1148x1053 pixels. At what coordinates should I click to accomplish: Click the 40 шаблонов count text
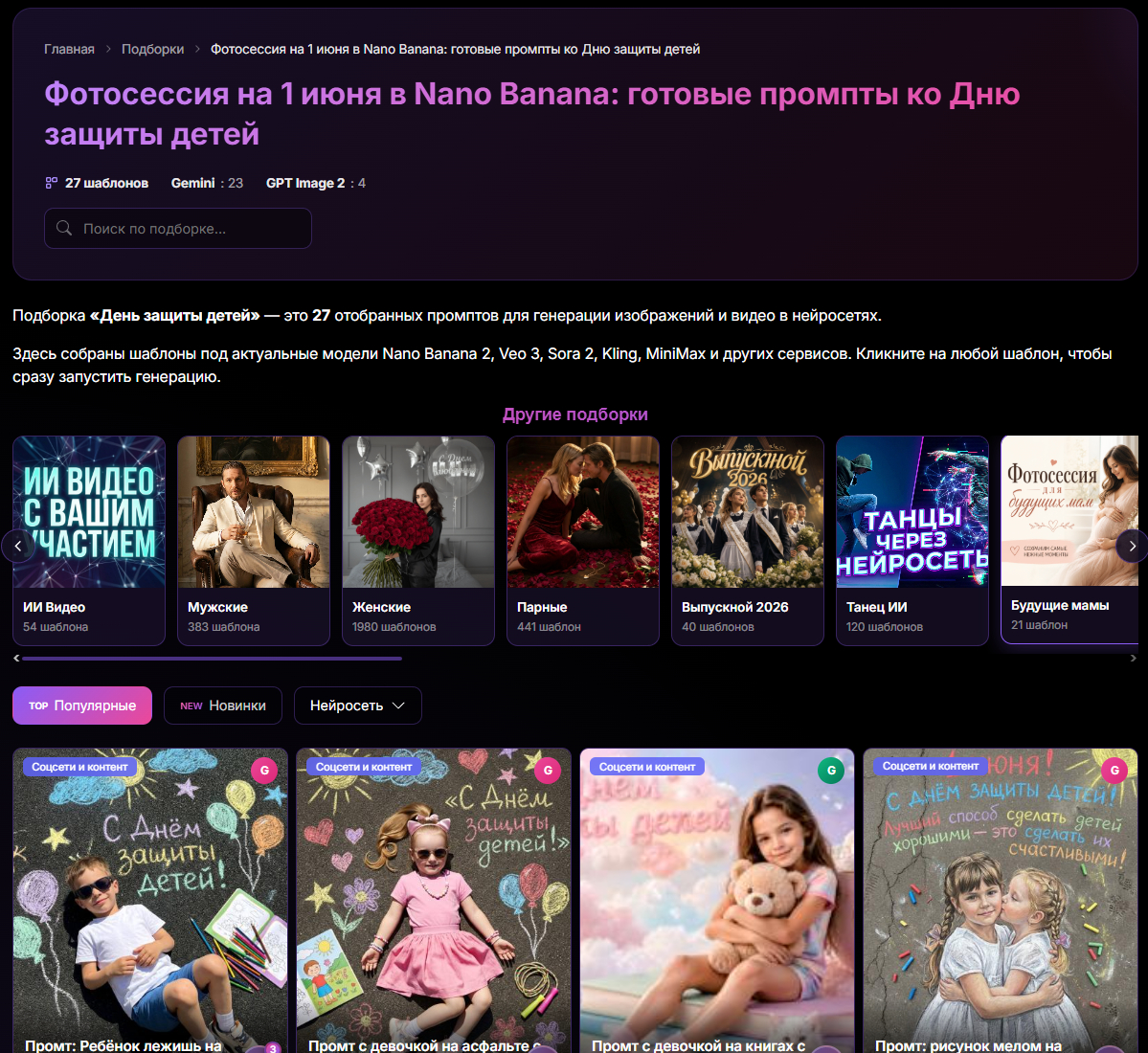717,626
